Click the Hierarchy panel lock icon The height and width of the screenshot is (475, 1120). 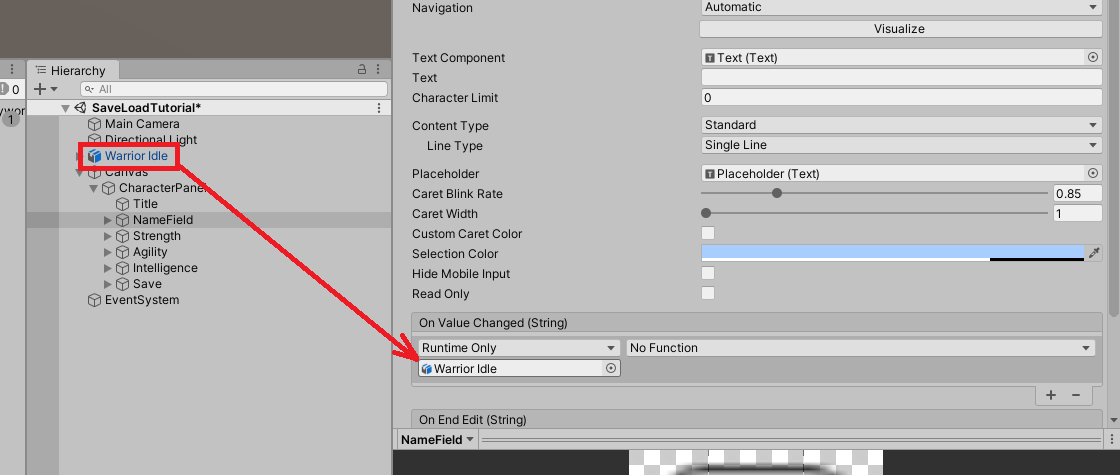tap(362, 70)
